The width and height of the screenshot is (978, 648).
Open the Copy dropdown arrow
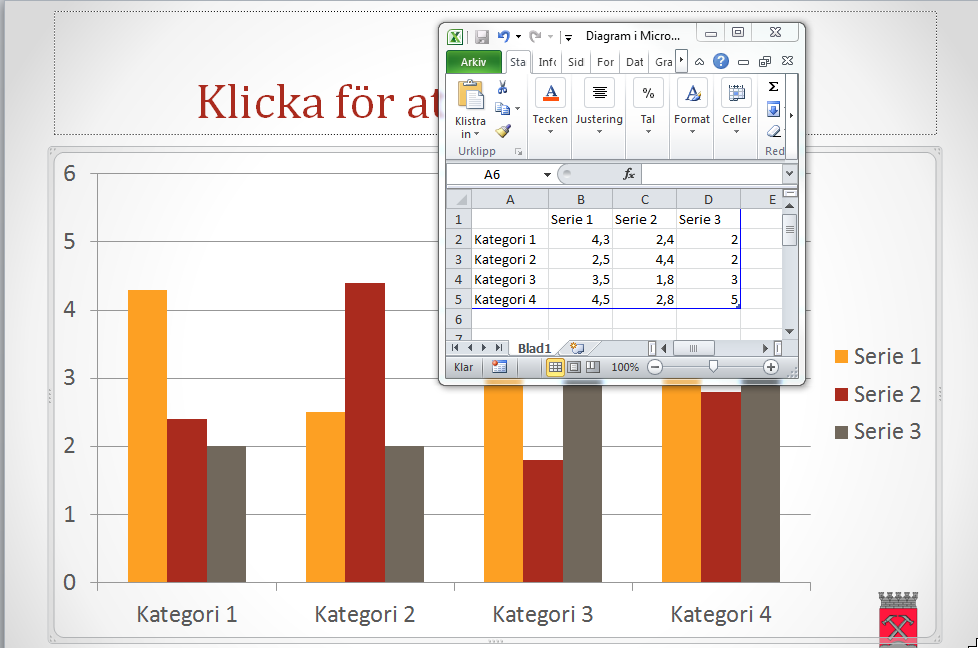coord(518,109)
